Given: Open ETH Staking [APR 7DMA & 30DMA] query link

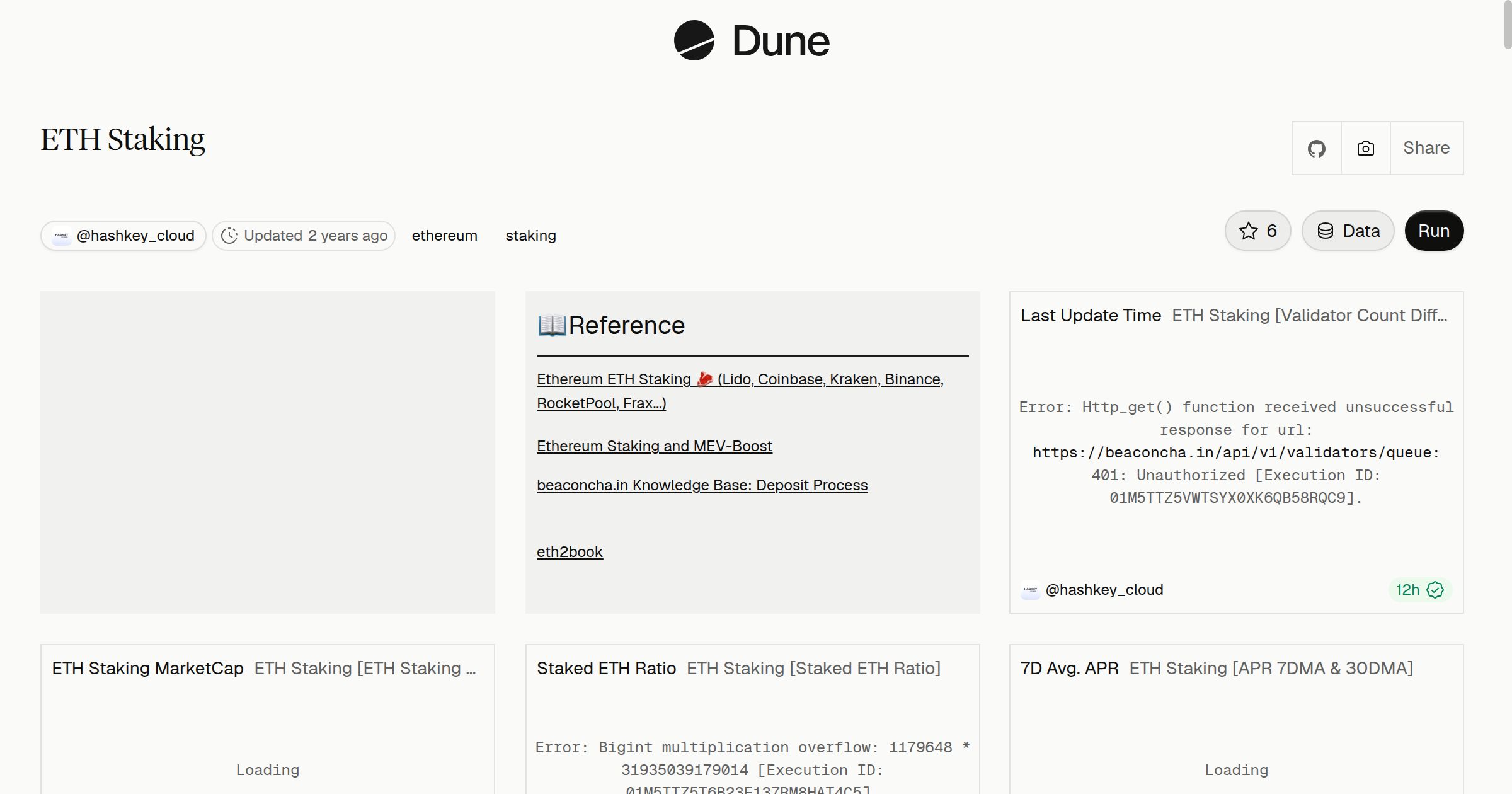Looking at the screenshot, I should (1271, 669).
